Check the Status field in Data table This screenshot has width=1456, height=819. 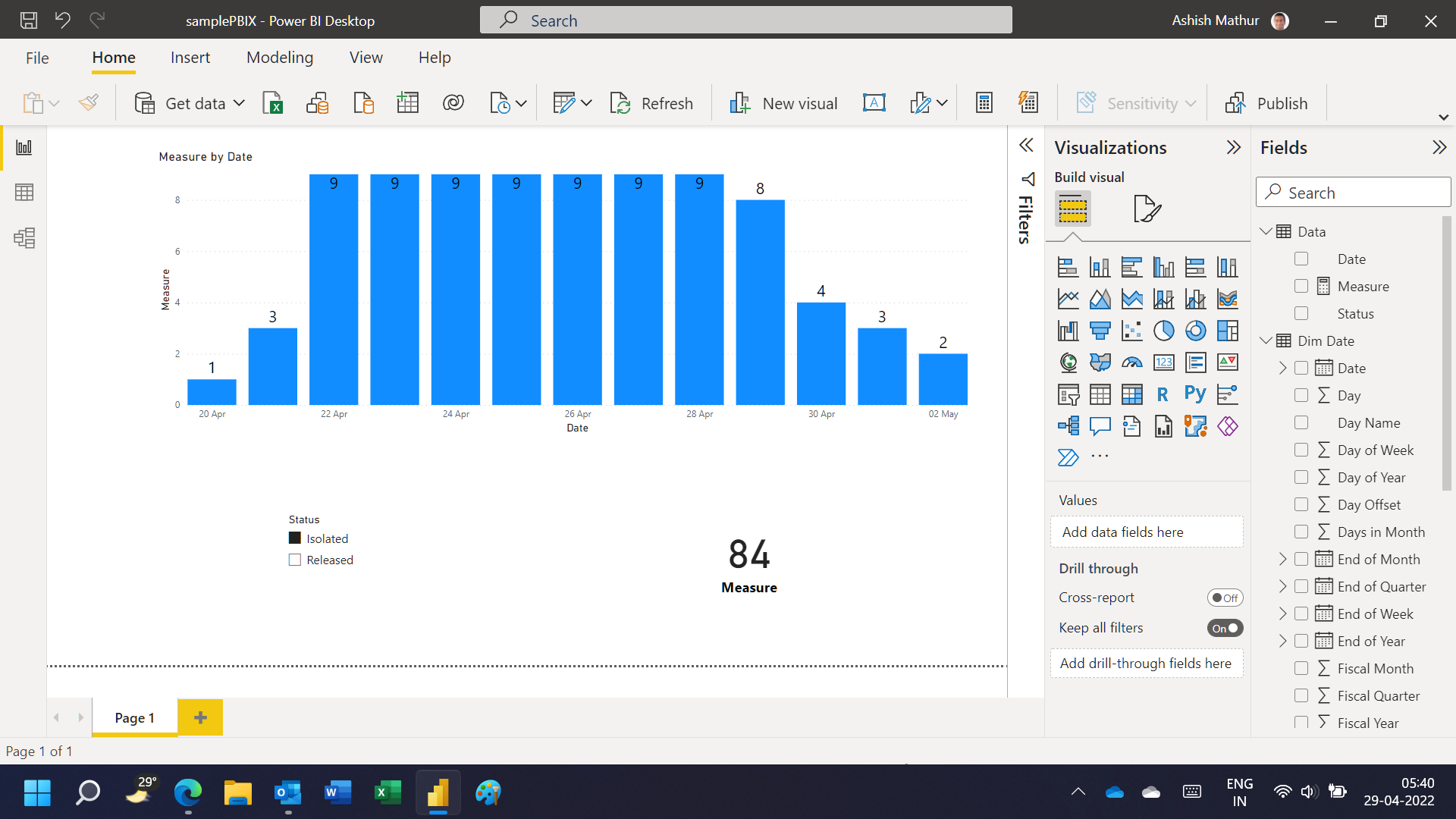(1301, 314)
